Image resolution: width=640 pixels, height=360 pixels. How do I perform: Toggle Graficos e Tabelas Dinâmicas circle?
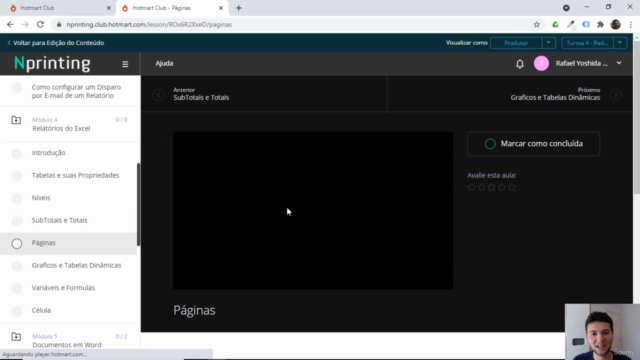click(x=17, y=266)
